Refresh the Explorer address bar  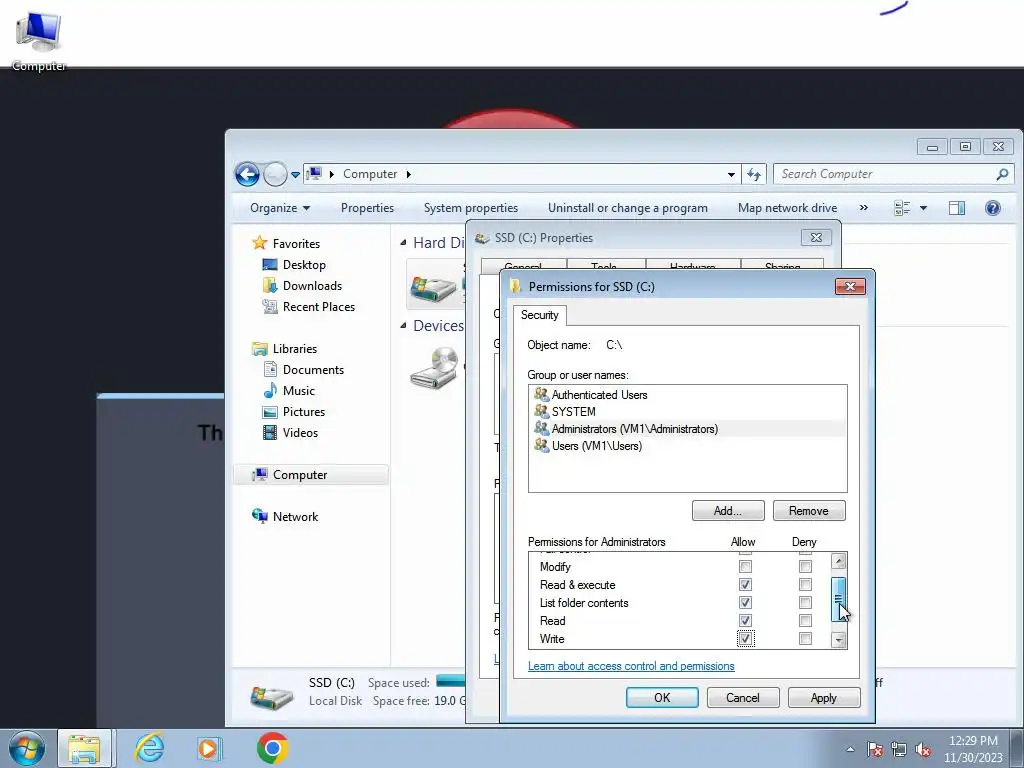pyautogui.click(x=754, y=174)
